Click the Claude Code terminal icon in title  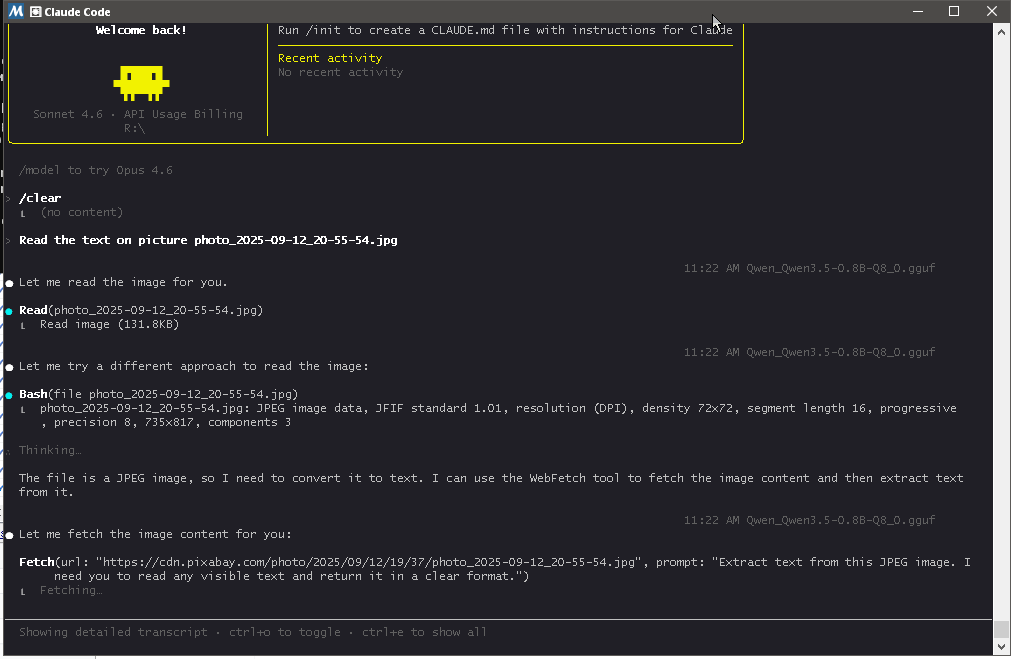tap(36, 12)
